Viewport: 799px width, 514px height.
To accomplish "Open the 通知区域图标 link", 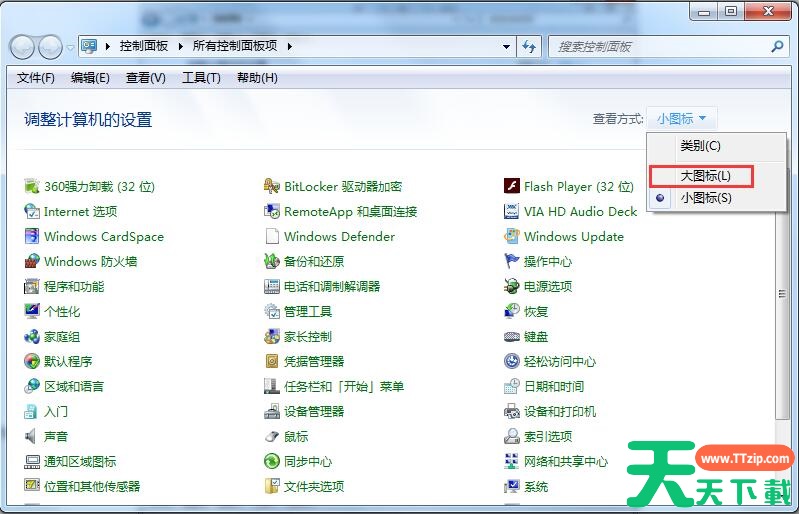I will [x=80, y=462].
